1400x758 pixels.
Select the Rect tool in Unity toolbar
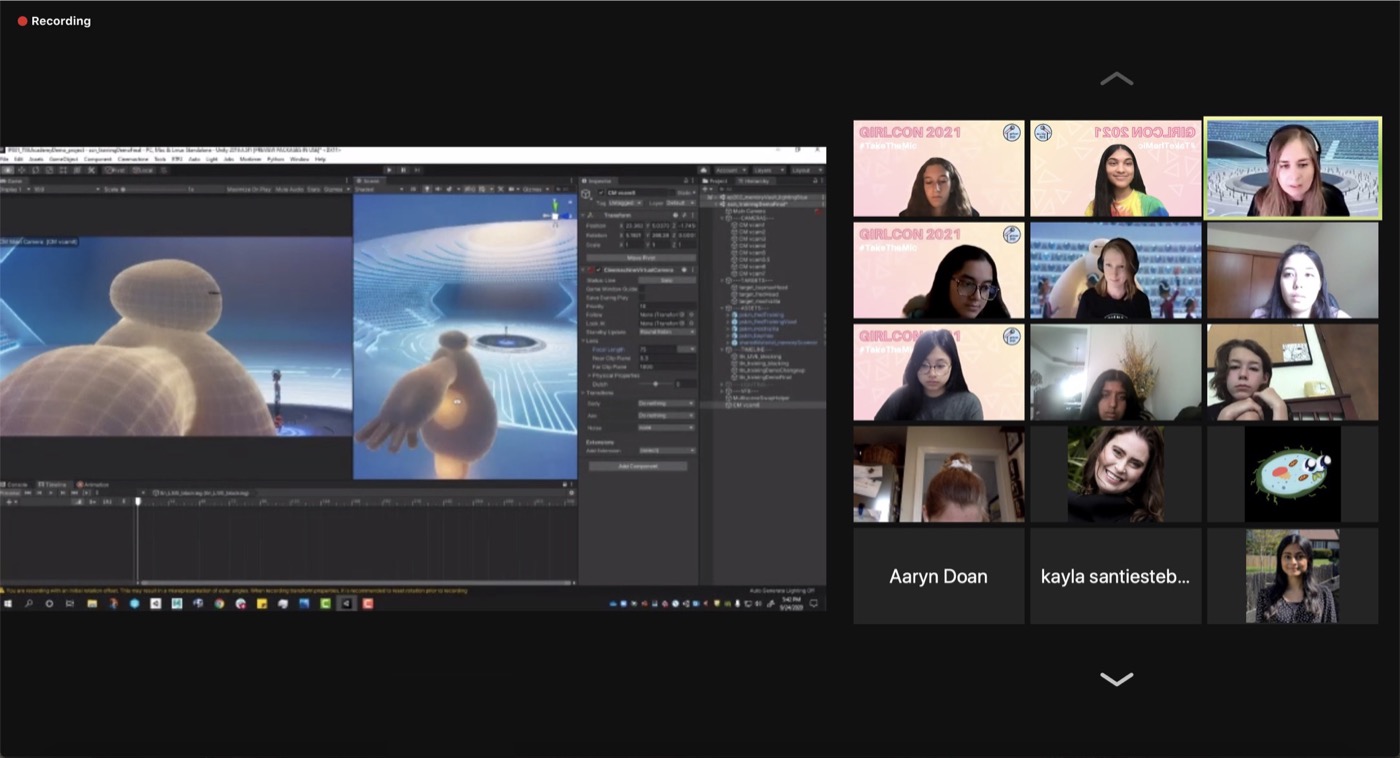point(64,170)
